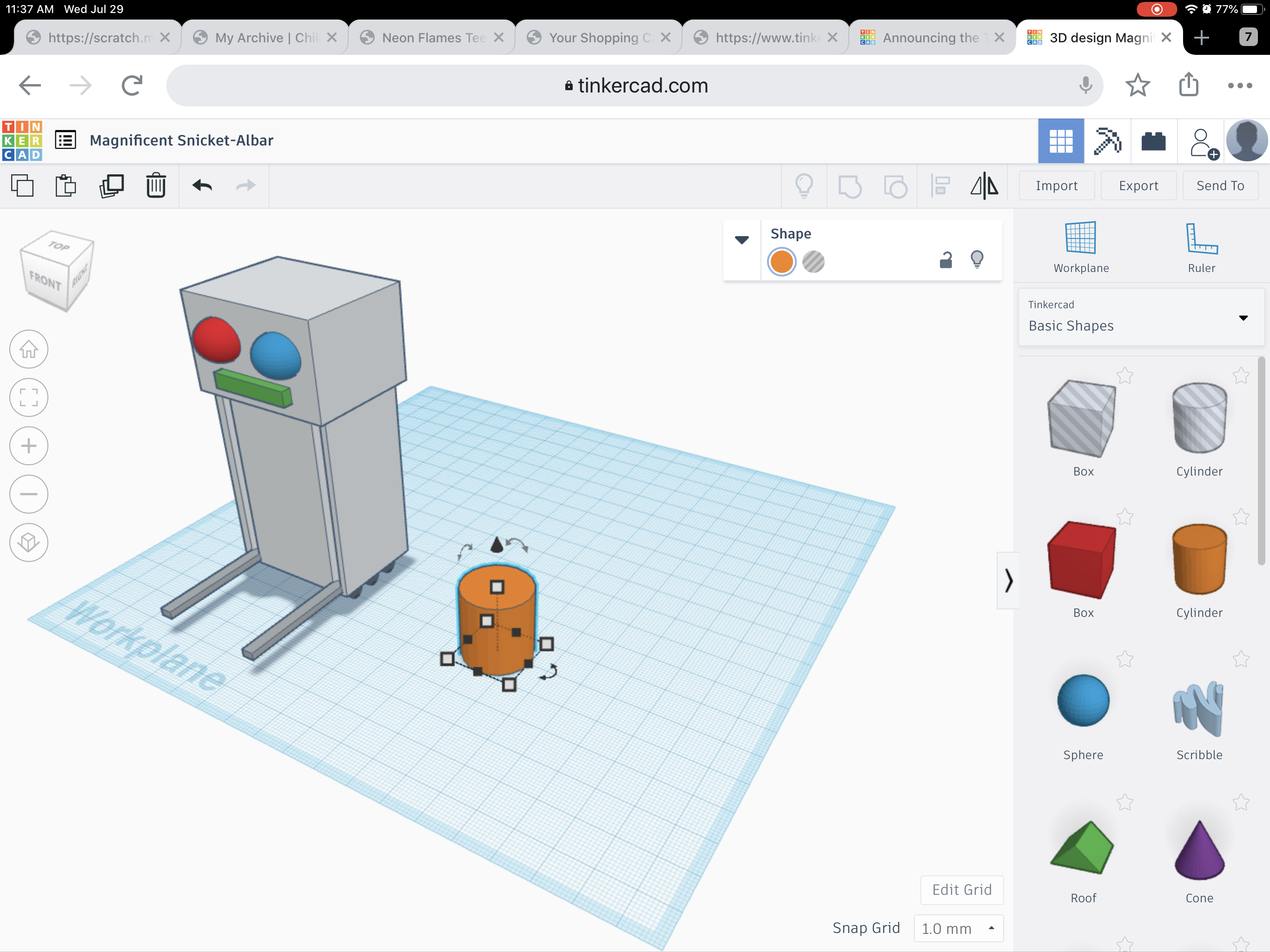Click the Copy tool icon
Viewport: 1270px width, 952px height.
(x=22, y=186)
